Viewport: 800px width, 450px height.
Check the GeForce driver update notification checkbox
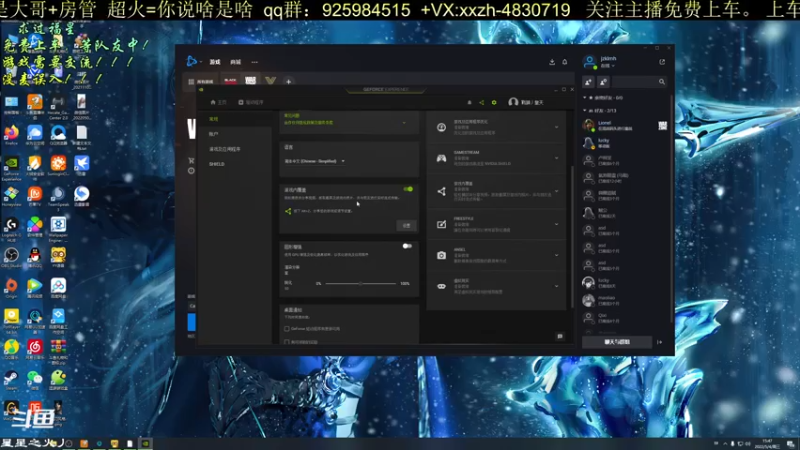[287, 329]
